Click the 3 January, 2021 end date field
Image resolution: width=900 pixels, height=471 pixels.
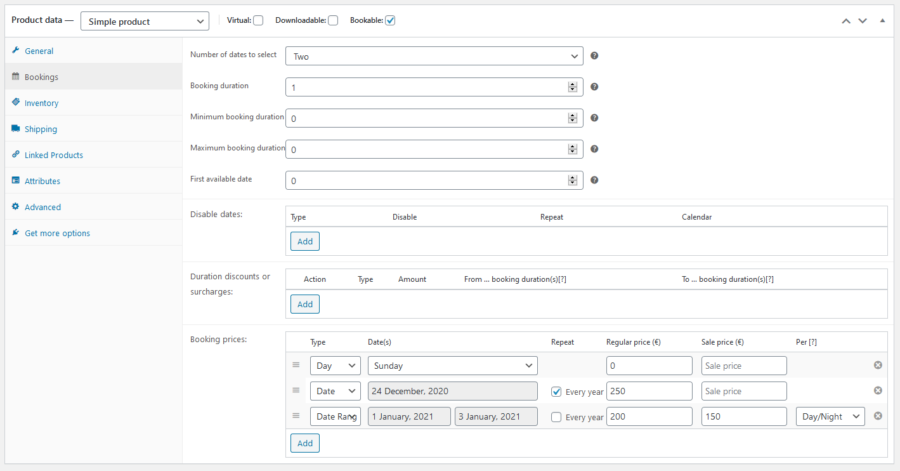[496, 416]
